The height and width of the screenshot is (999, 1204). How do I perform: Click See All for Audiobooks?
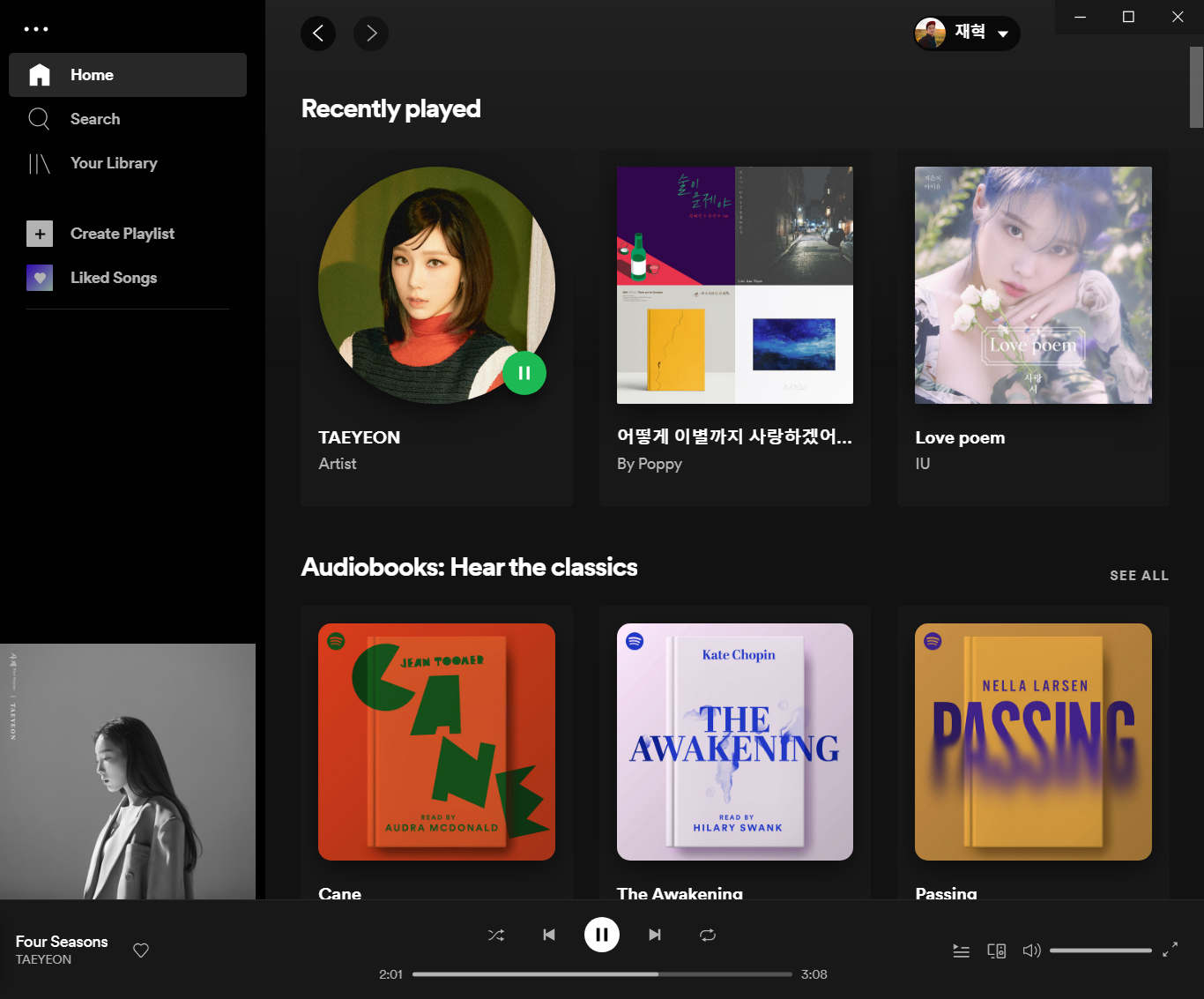point(1139,576)
